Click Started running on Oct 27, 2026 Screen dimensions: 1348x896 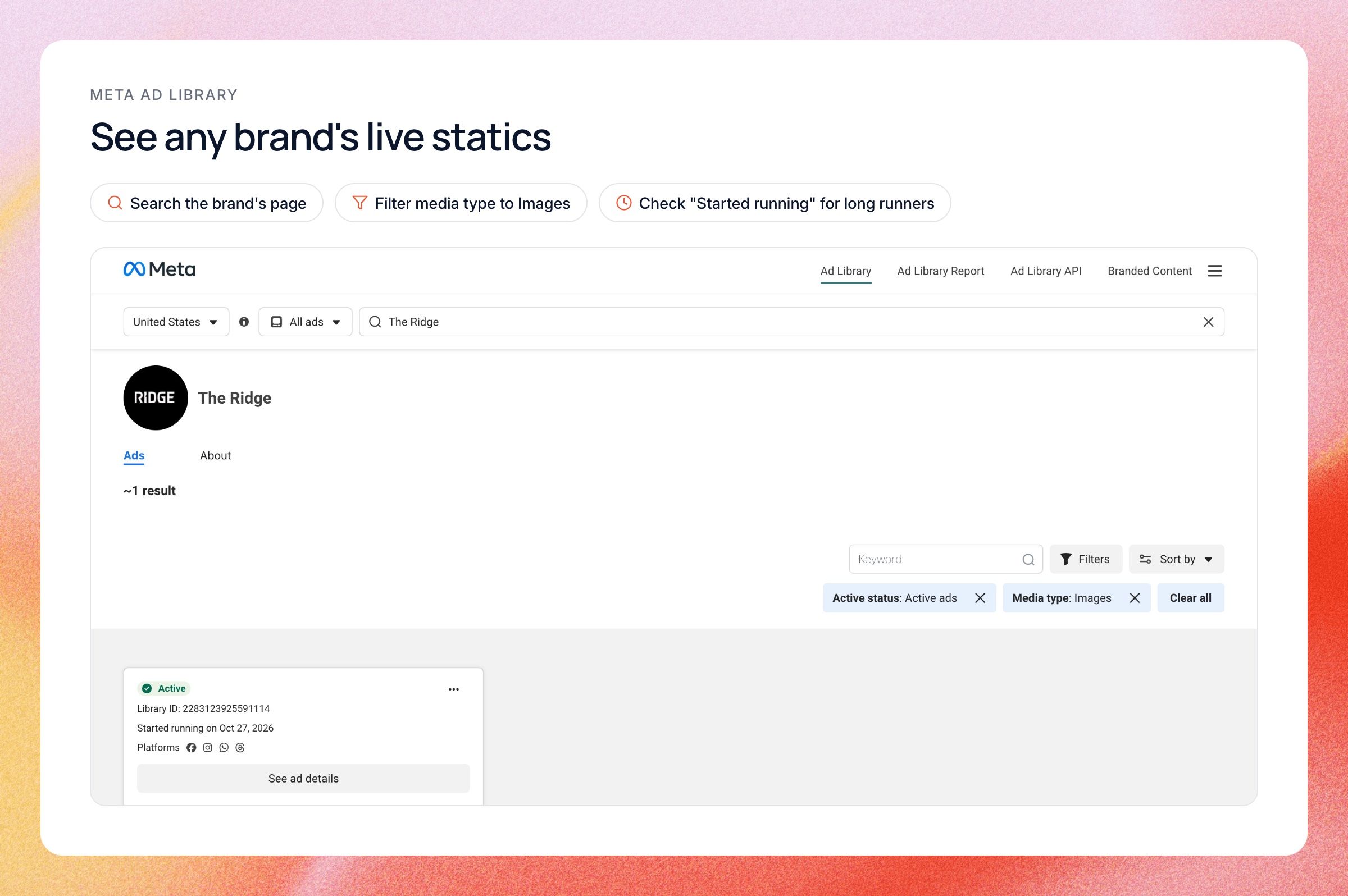[205, 728]
